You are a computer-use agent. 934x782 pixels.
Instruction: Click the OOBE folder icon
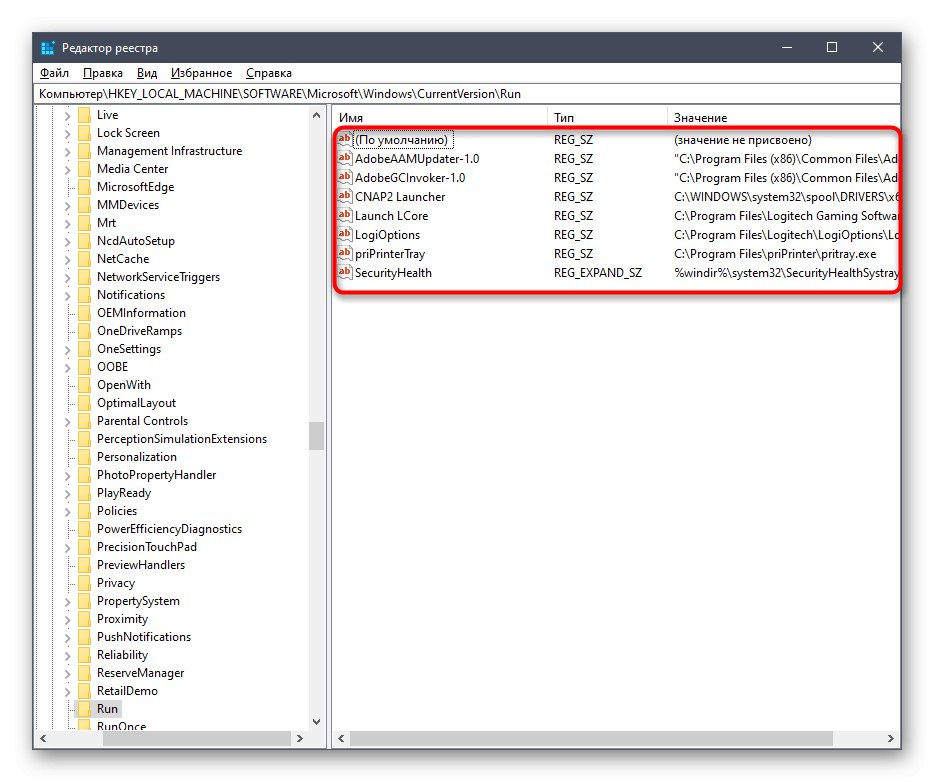83,367
